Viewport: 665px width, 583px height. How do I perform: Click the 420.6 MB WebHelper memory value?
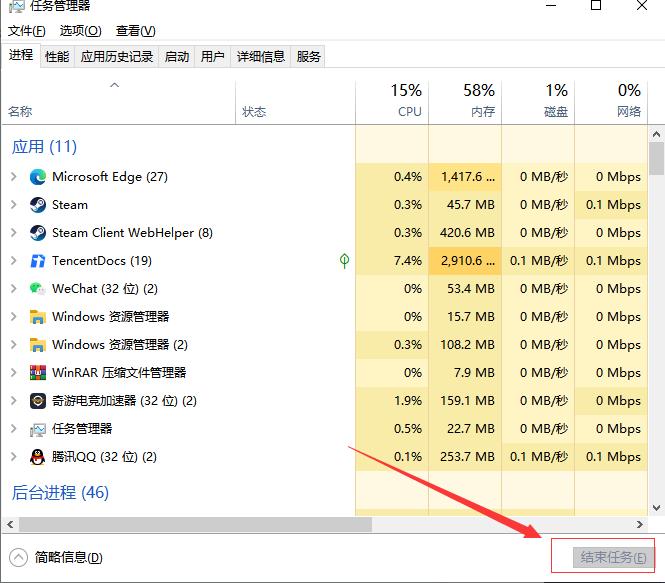(x=467, y=233)
